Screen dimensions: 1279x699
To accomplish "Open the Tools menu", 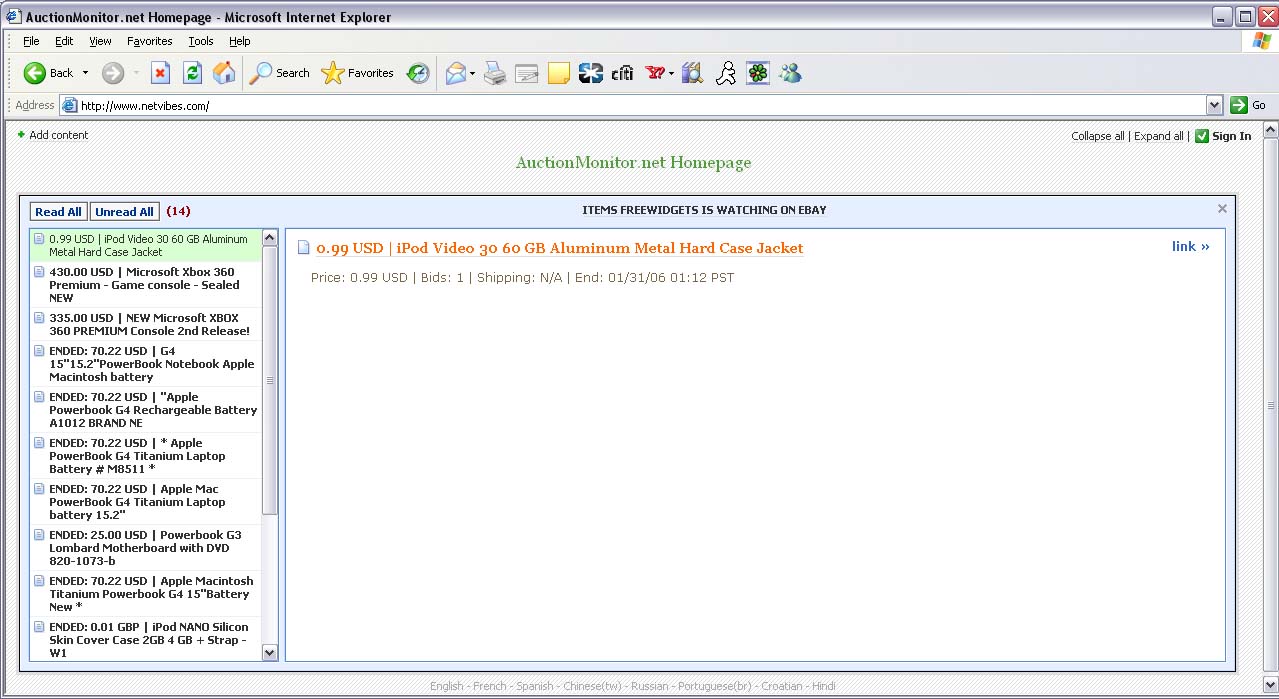I will point(201,41).
